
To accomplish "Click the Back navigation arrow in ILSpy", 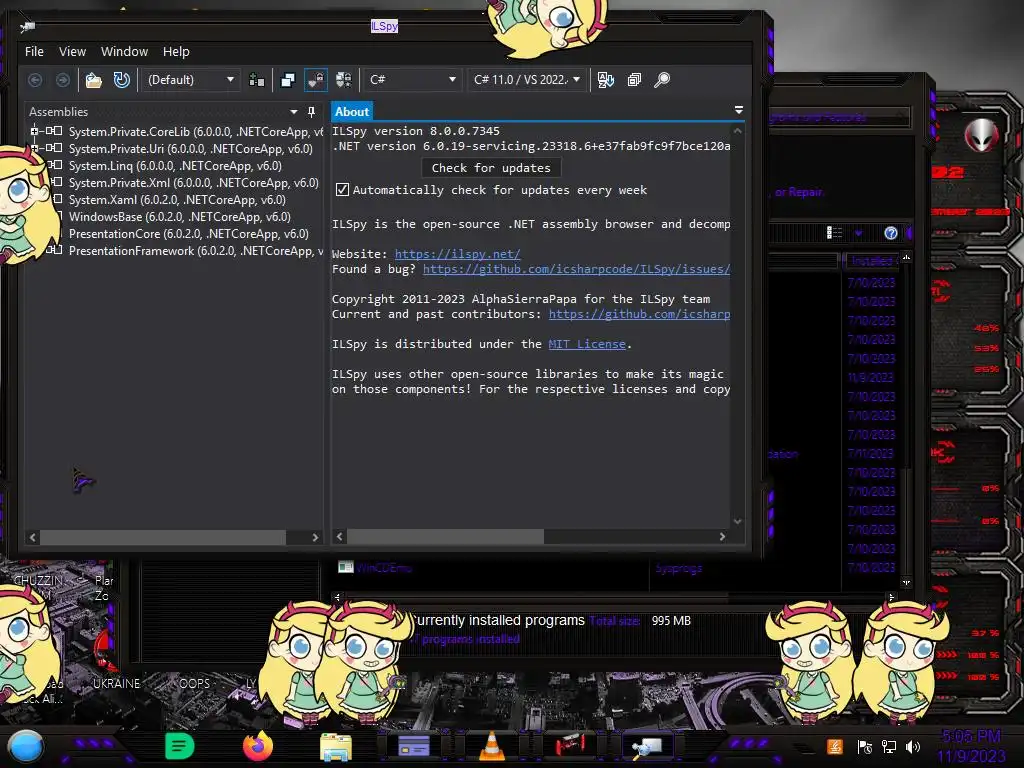I will tap(35, 80).
